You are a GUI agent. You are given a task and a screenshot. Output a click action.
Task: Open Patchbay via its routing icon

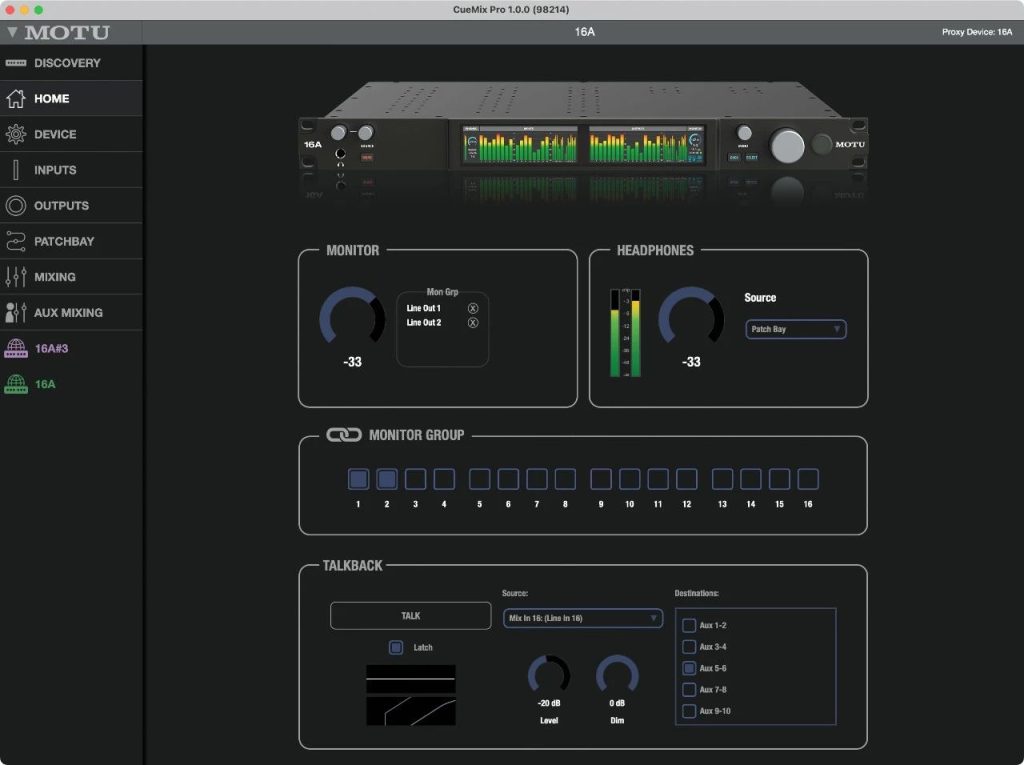(15, 241)
